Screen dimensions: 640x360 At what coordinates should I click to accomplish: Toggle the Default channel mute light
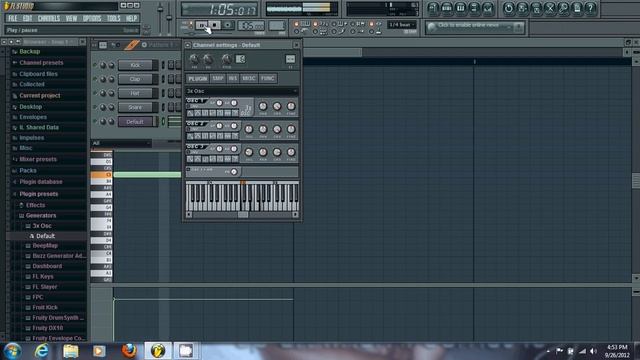(95, 122)
